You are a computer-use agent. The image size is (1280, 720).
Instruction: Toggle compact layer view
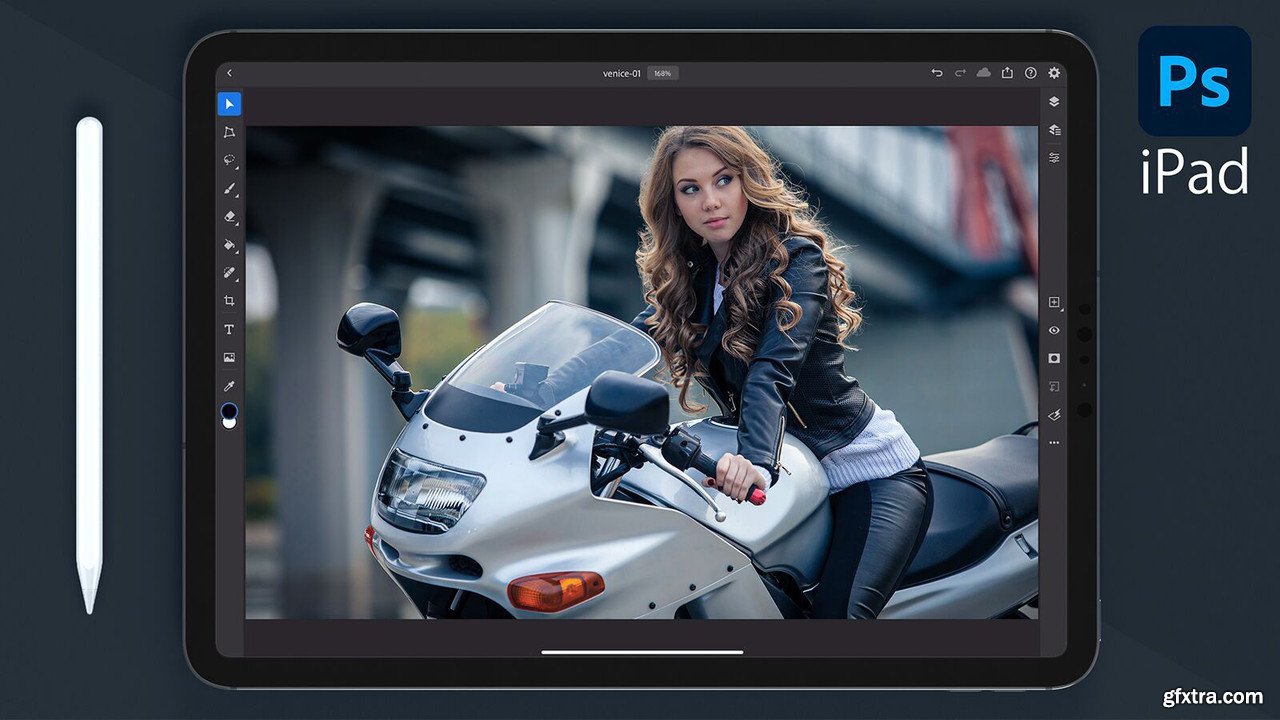coord(1054,102)
